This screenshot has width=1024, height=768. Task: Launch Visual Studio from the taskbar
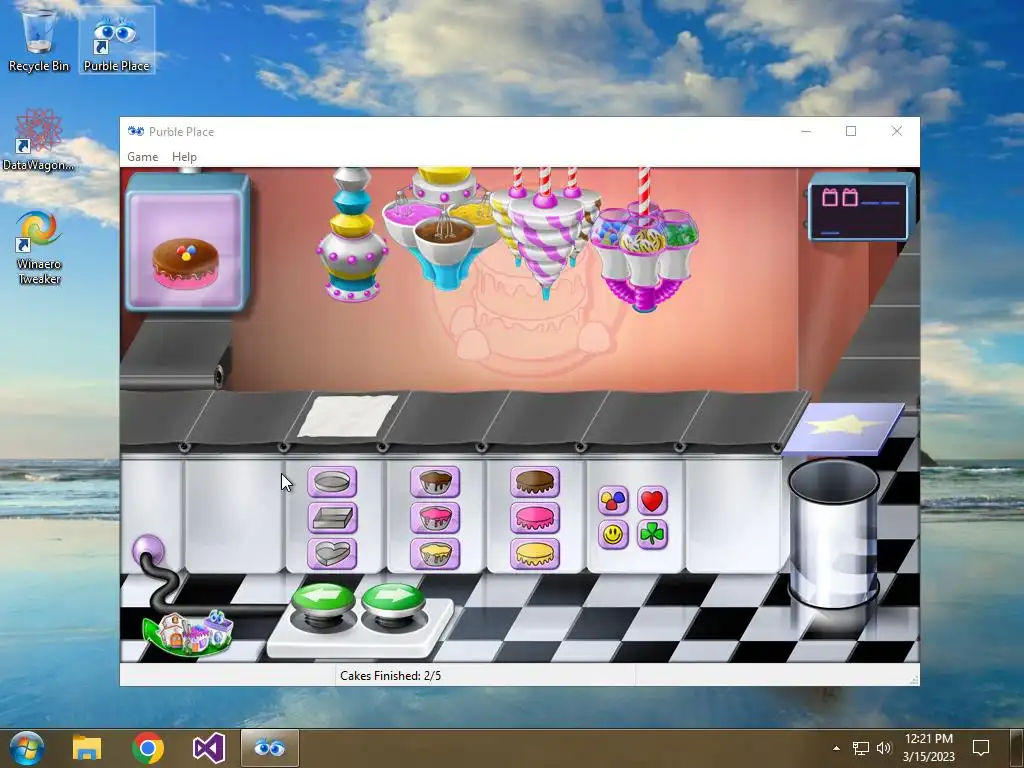tap(209, 748)
